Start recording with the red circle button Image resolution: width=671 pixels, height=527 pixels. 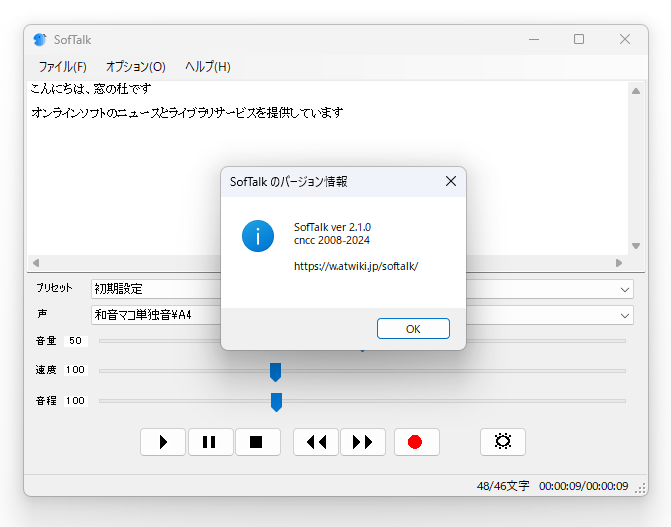pos(416,442)
